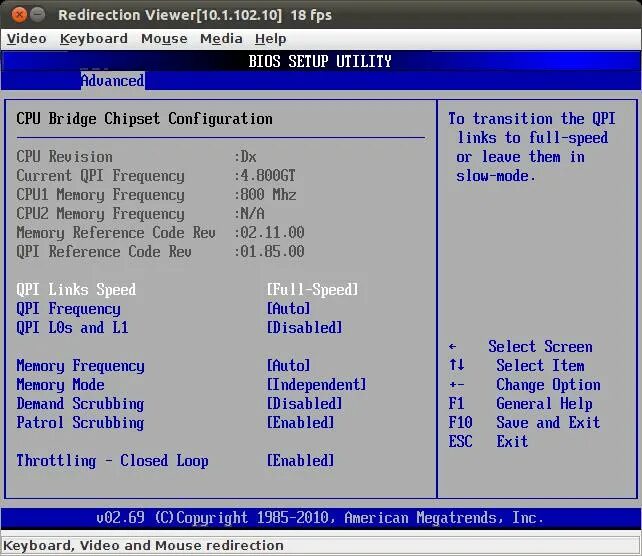Click the American Megatrends copyright line
The width and height of the screenshot is (642, 556).
coord(320,518)
